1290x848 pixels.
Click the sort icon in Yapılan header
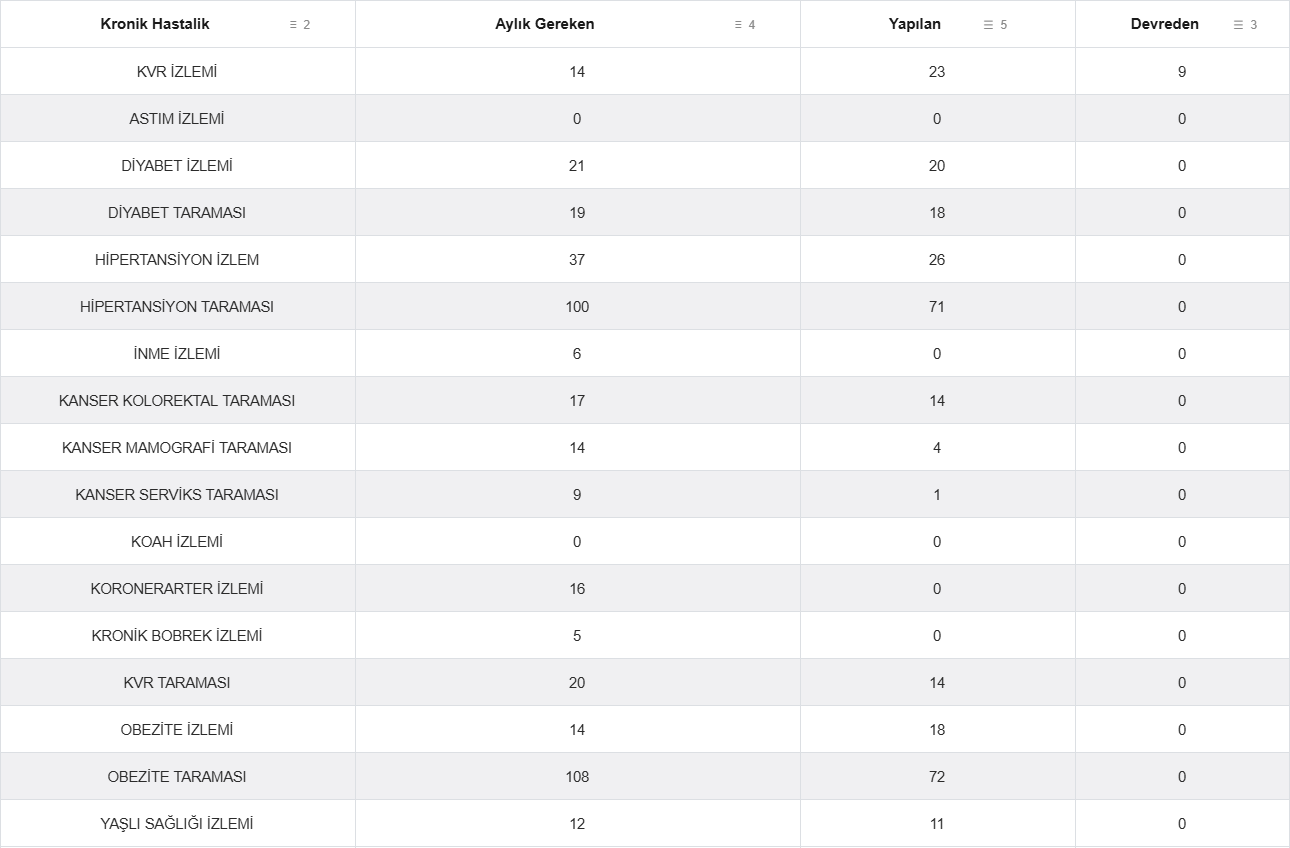pos(988,25)
